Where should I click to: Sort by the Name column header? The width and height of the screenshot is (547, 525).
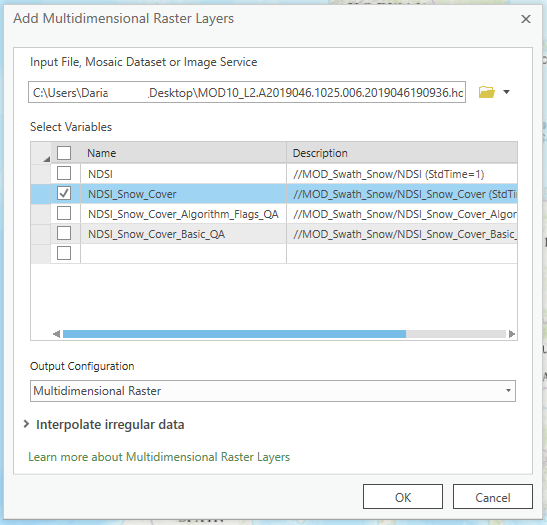pyautogui.click(x=183, y=153)
